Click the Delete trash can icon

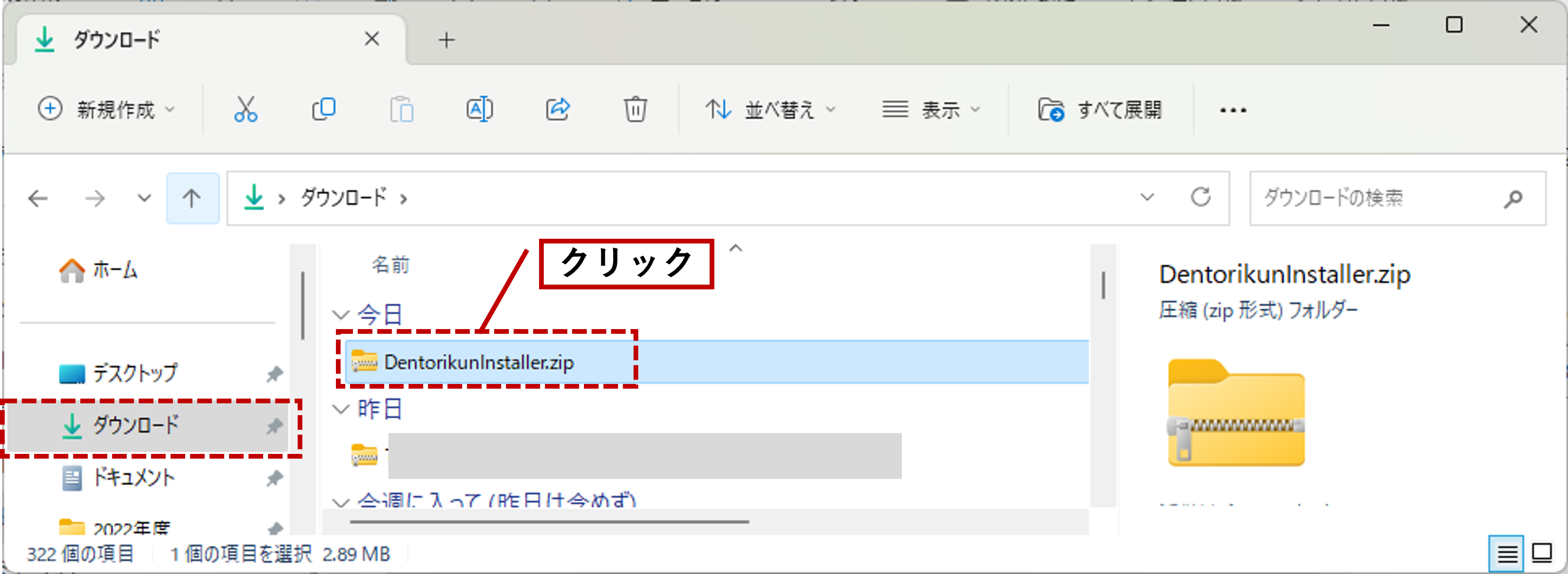(x=635, y=110)
